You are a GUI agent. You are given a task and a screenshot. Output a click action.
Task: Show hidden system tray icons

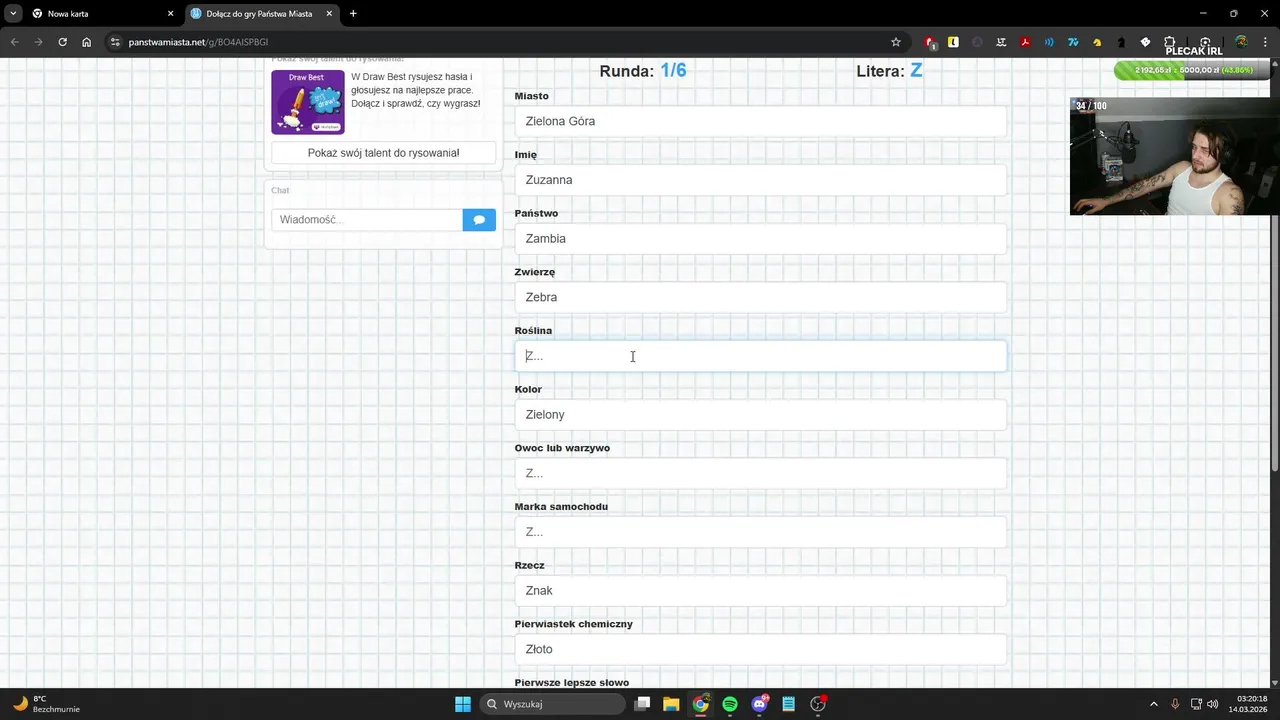point(1153,704)
